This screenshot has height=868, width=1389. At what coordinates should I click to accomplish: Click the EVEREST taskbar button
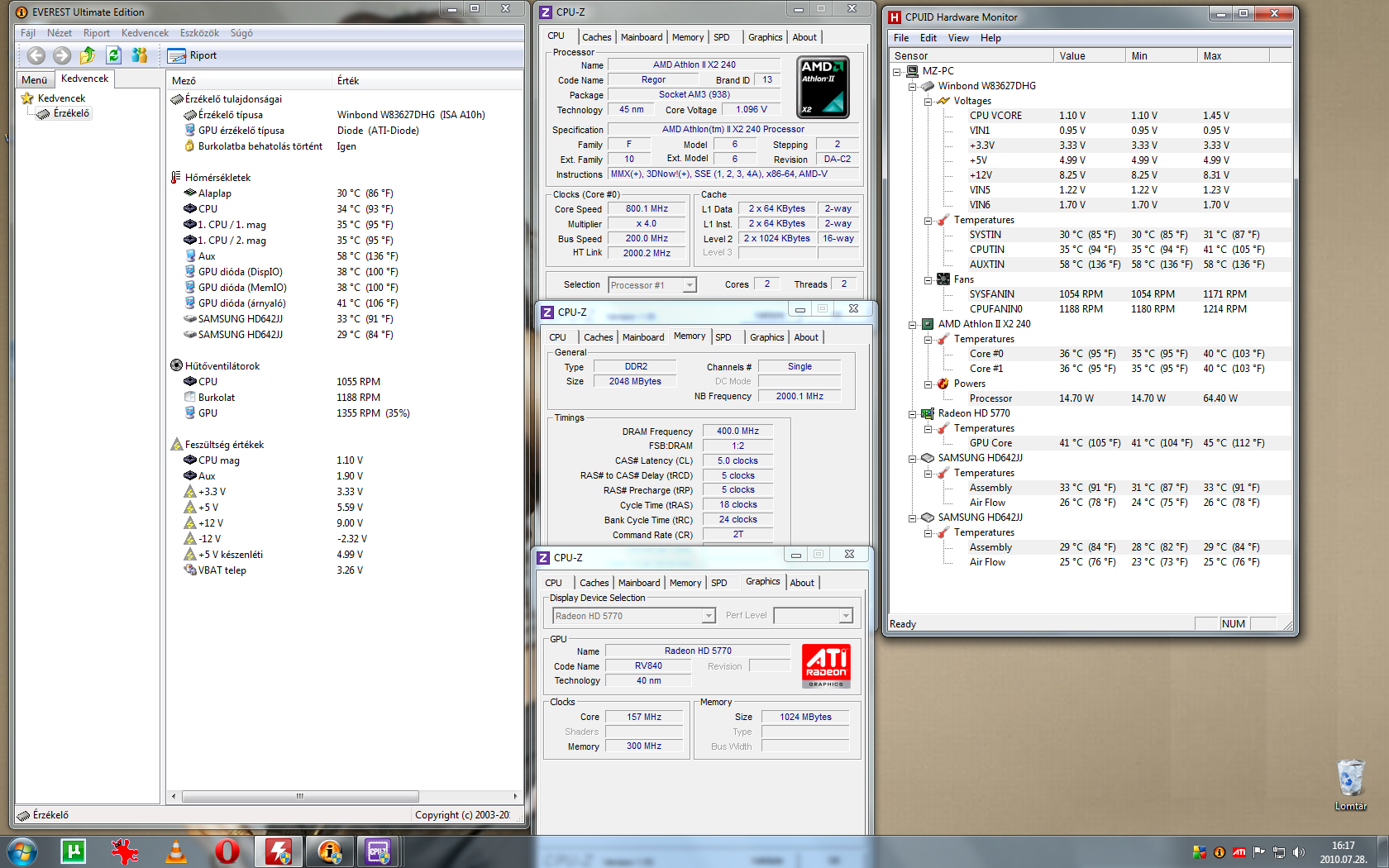point(330,851)
